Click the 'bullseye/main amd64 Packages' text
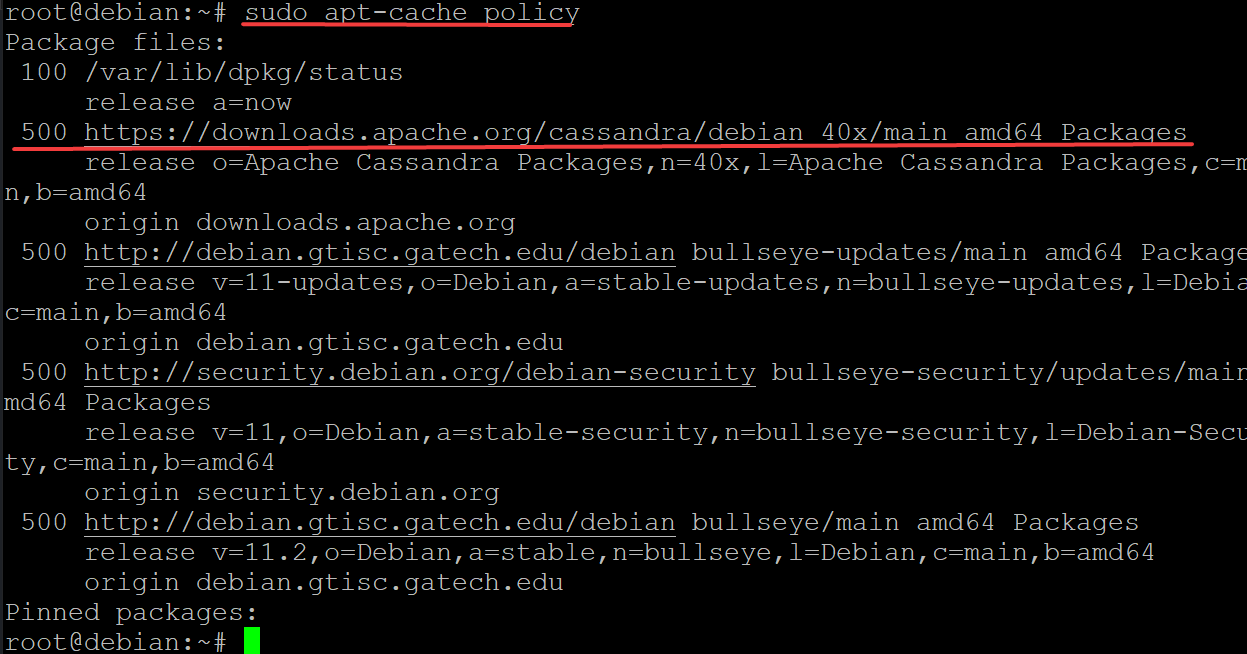 [915, 522]
